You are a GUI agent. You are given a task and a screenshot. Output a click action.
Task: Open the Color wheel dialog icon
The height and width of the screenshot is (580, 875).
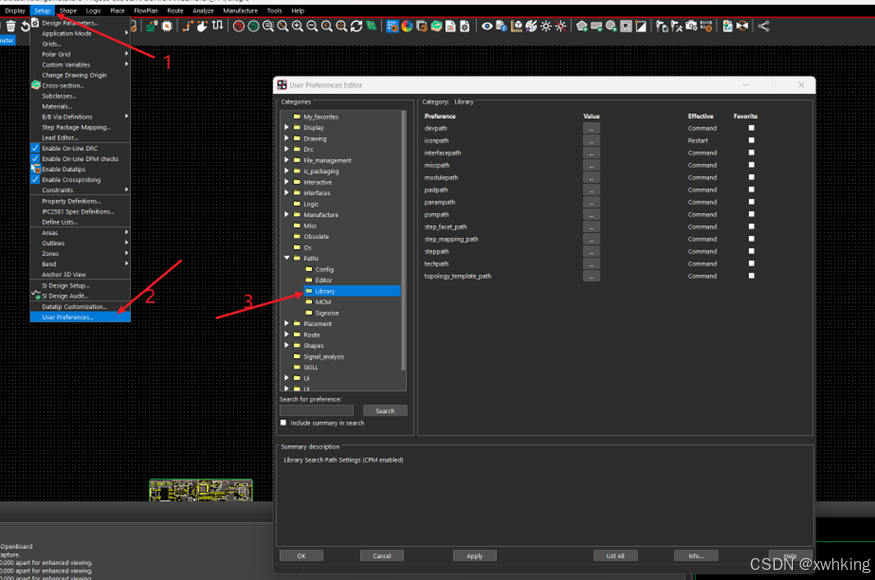click(x=407, y=26)
